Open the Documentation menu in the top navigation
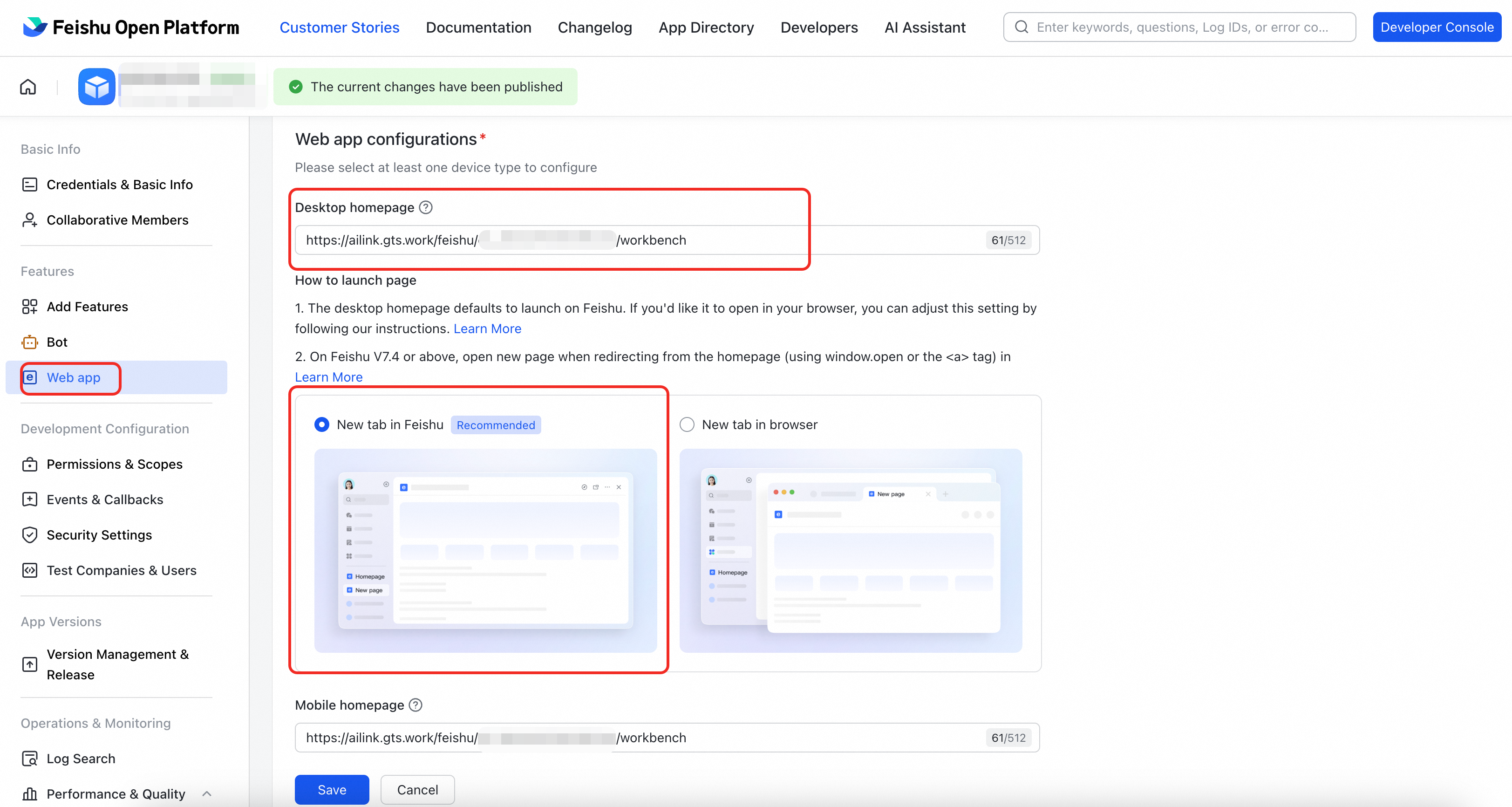1512x807 pixels. [478, 27]
